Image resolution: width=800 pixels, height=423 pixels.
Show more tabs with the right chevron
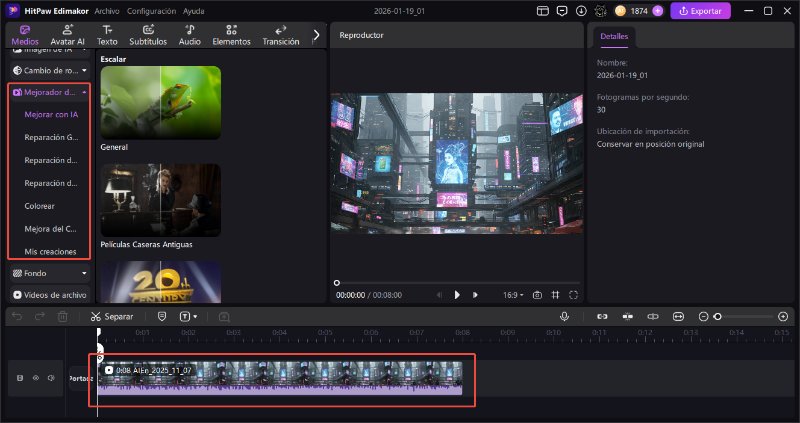(316, 35)
